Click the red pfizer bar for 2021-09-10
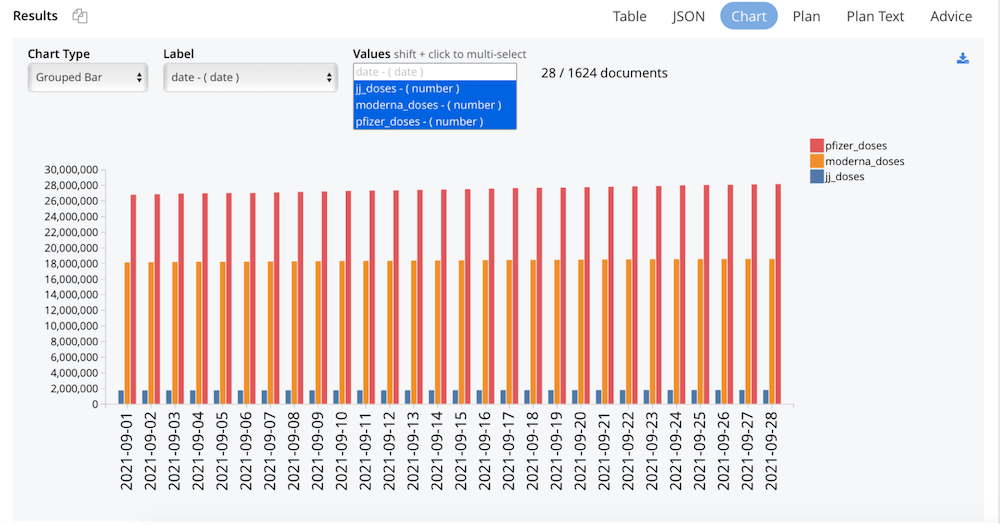Screen dimensions: 1000x525 coord(348,297)
